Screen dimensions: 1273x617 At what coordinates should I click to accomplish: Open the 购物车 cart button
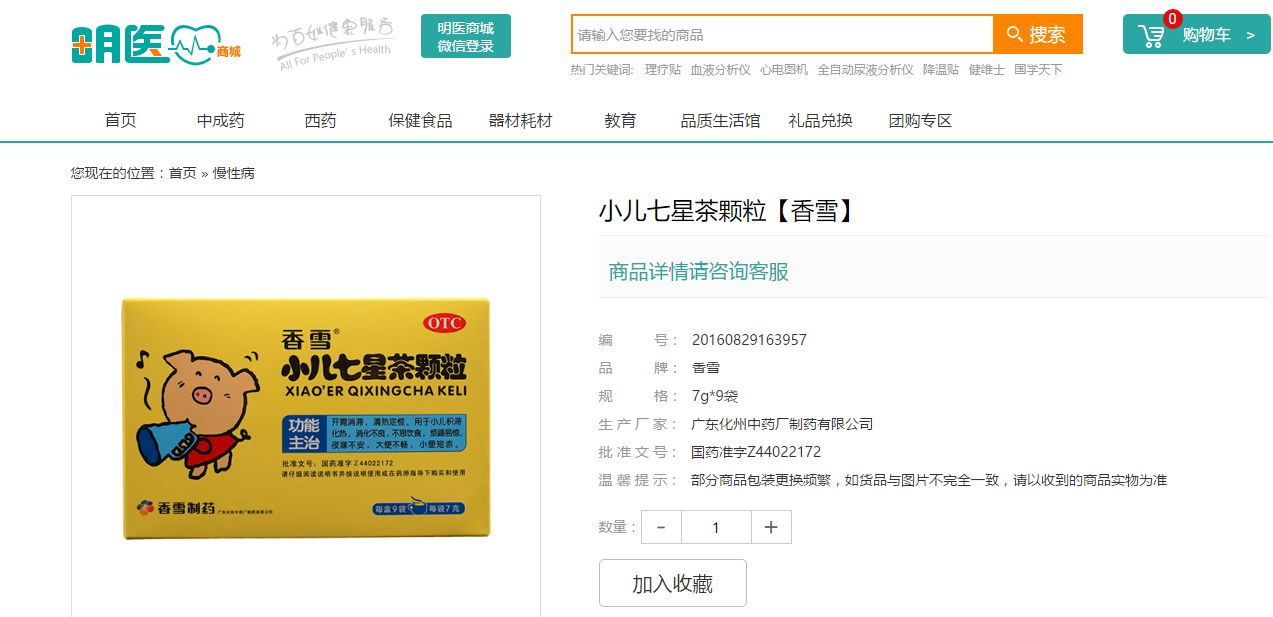tap(1197, 34)
